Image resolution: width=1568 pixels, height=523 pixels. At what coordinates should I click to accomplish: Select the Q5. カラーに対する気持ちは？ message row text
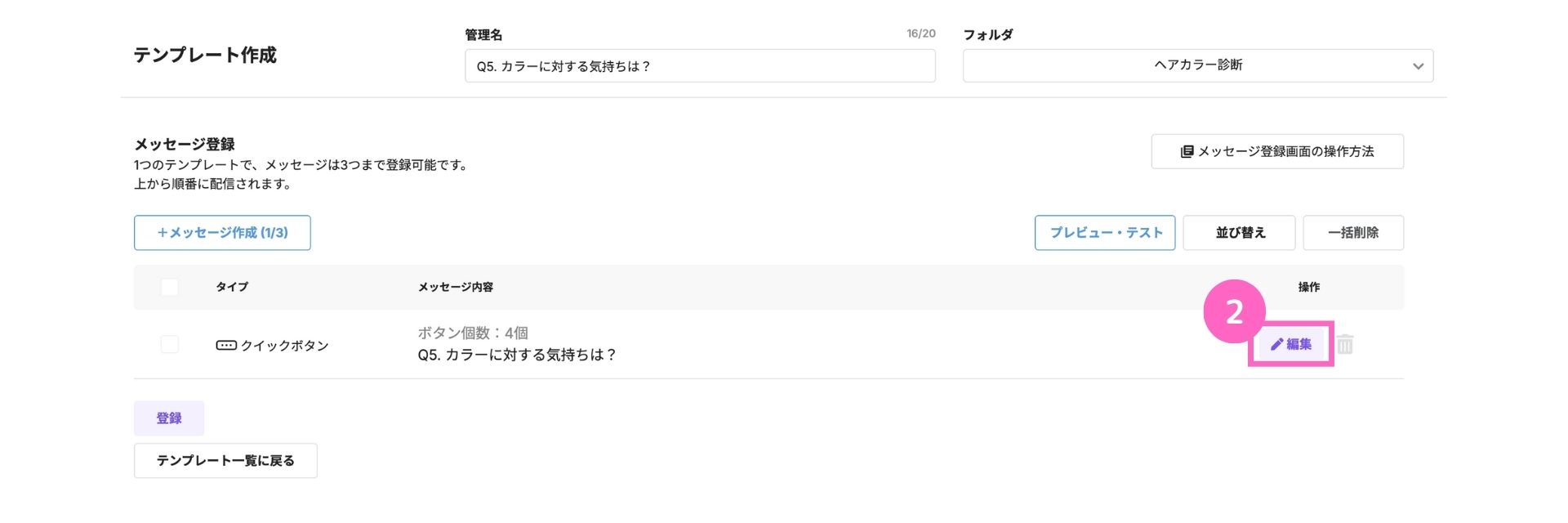517,355
